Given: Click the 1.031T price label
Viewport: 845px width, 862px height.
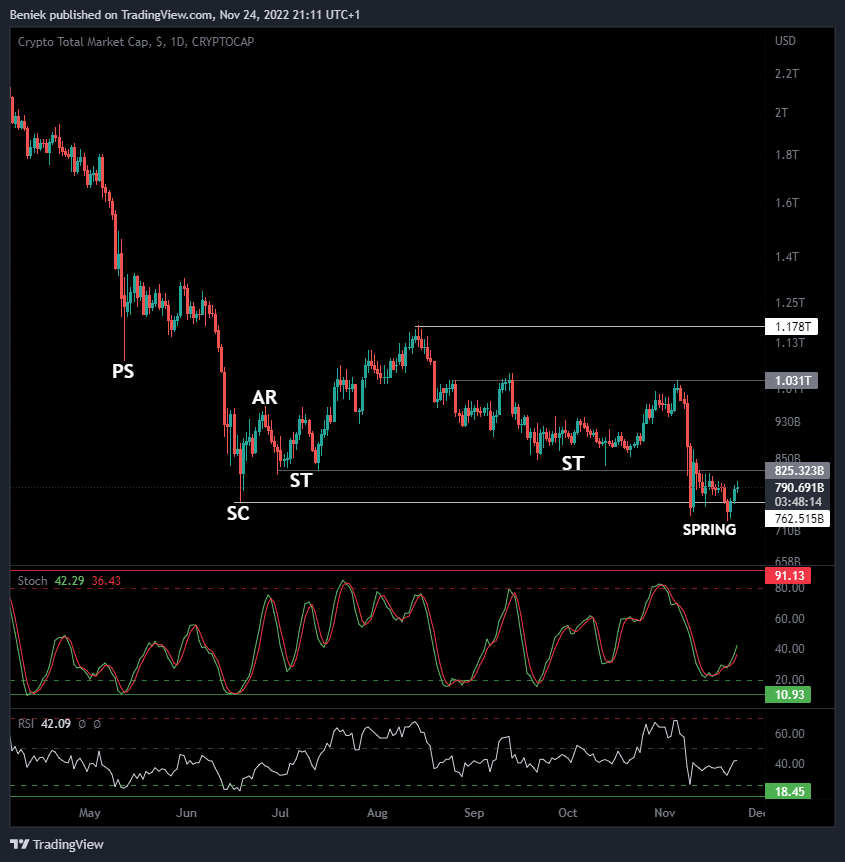Looking at the screenshot, I should click(791, 380).
